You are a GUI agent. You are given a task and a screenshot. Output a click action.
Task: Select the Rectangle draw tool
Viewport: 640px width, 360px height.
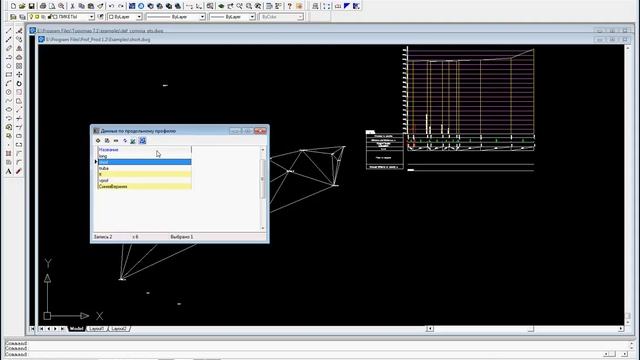(9, 75)
